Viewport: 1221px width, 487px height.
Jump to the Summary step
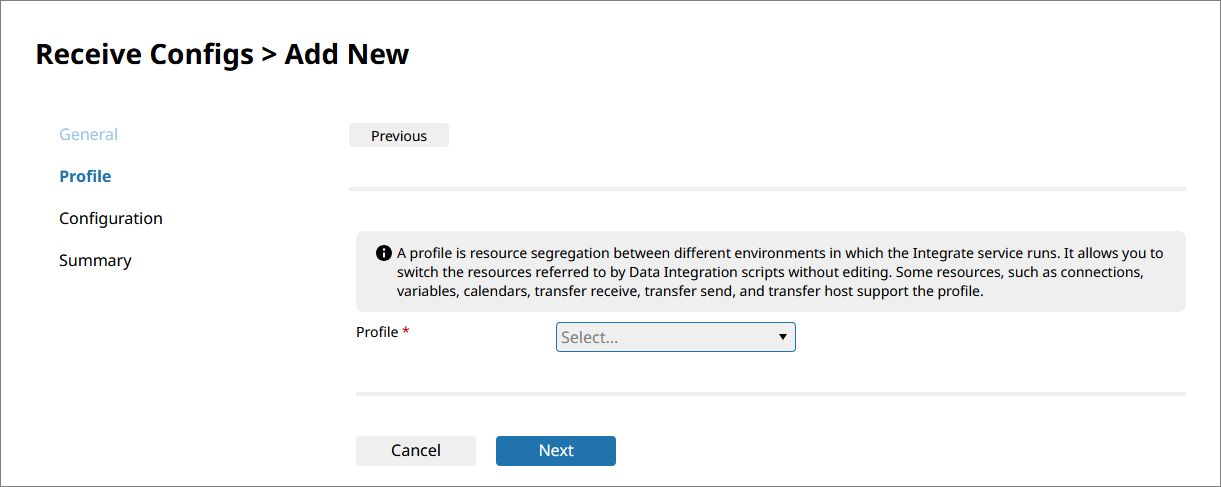click(95, 260)
